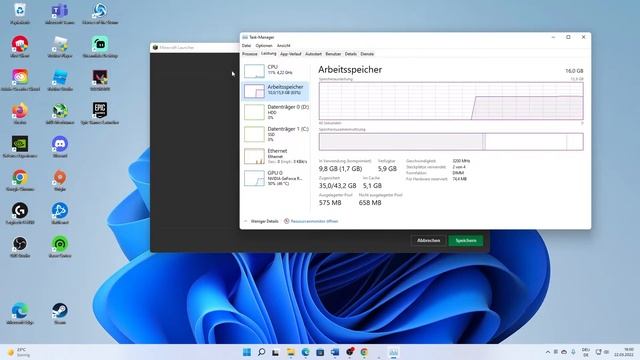The width and height of the screenshot is (640, 360).
Task: Click the Arbeitsspeicher heading text
Action: click(x=350, y=70)
